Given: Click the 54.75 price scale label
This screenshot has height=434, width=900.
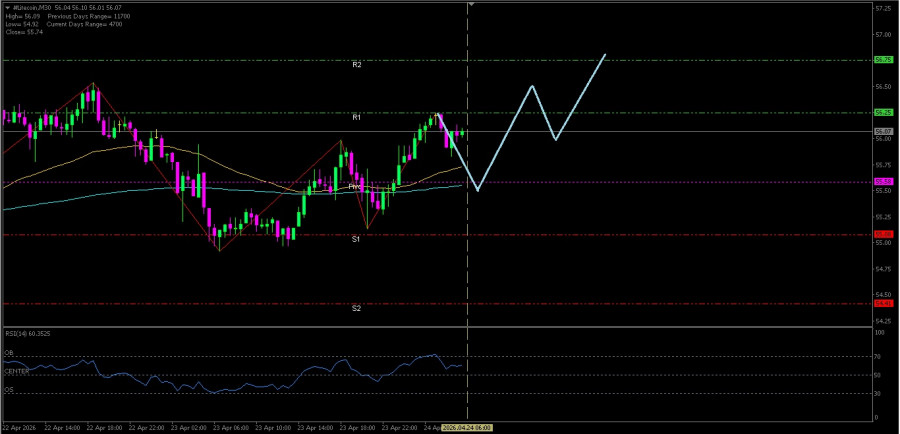Looking at the screenshot, I should tap(883, 269).
